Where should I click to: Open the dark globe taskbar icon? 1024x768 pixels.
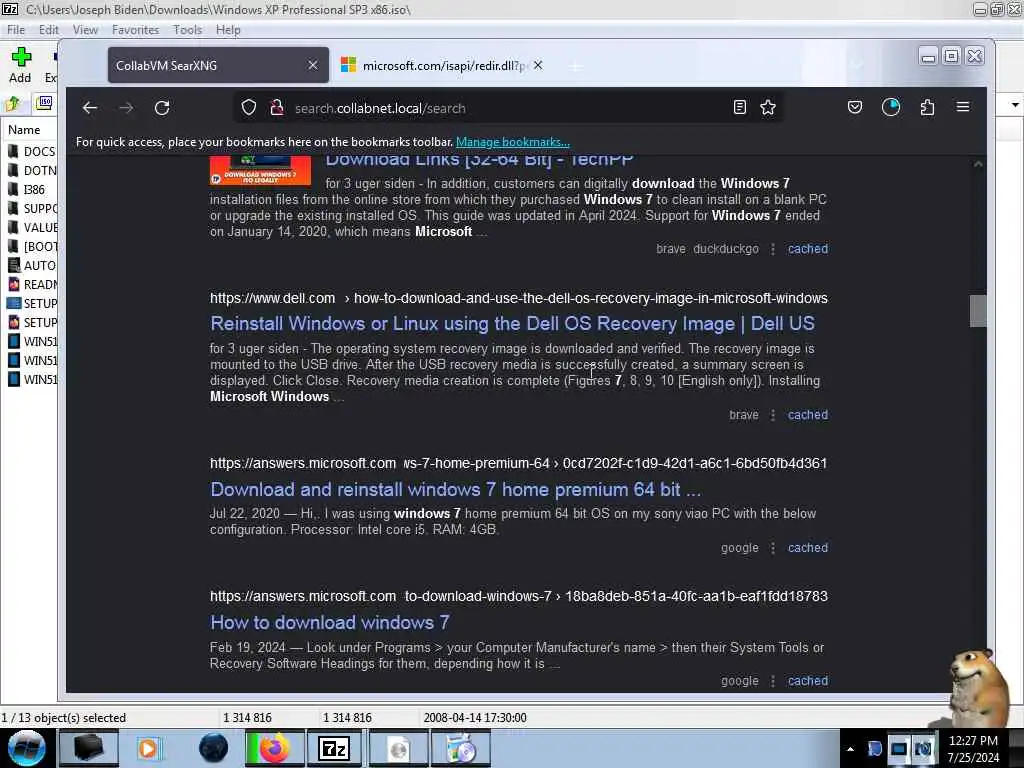[214, 748]
